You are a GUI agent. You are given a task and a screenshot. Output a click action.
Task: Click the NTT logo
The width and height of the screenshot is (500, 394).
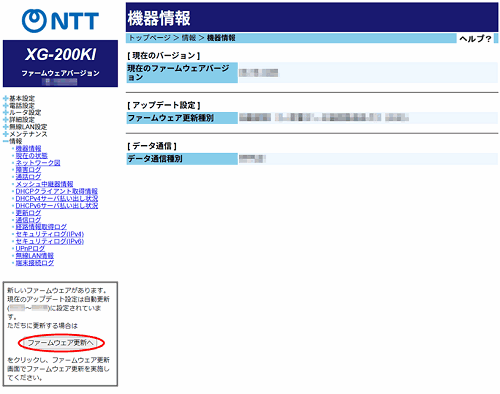[60, 21]
